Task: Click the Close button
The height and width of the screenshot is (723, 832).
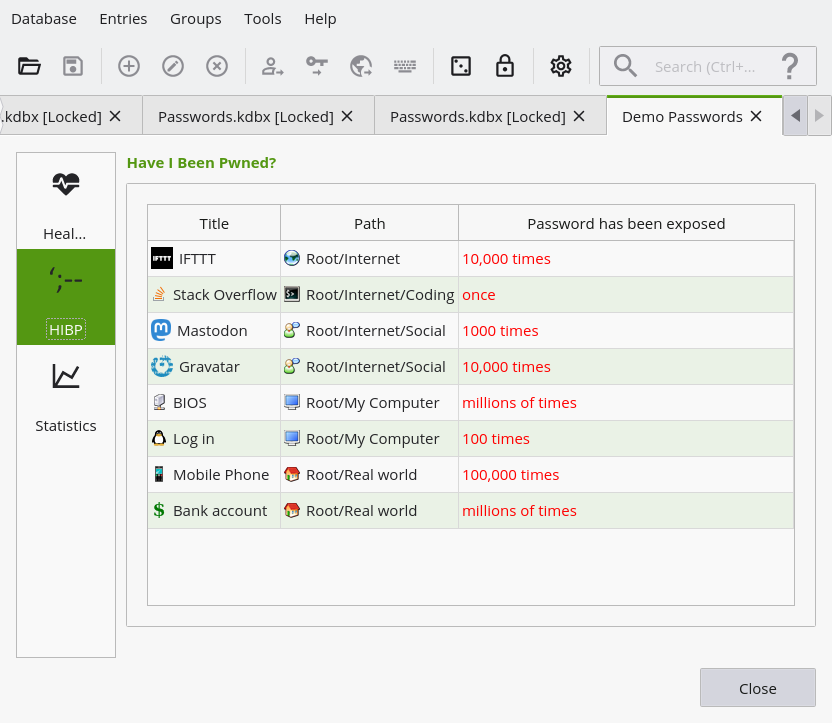Action: click(x=757, y=688)
